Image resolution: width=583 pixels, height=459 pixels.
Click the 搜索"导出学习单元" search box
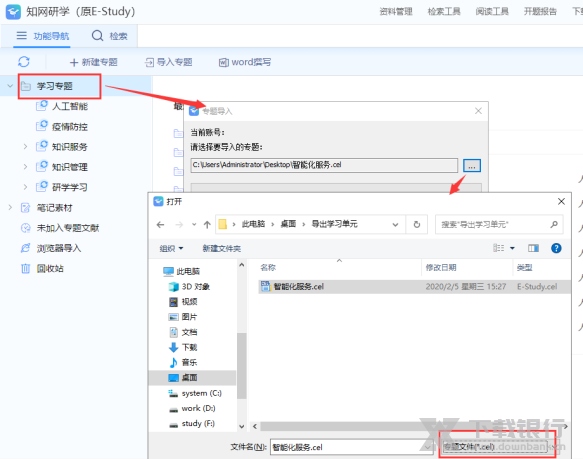pos(499,224)
